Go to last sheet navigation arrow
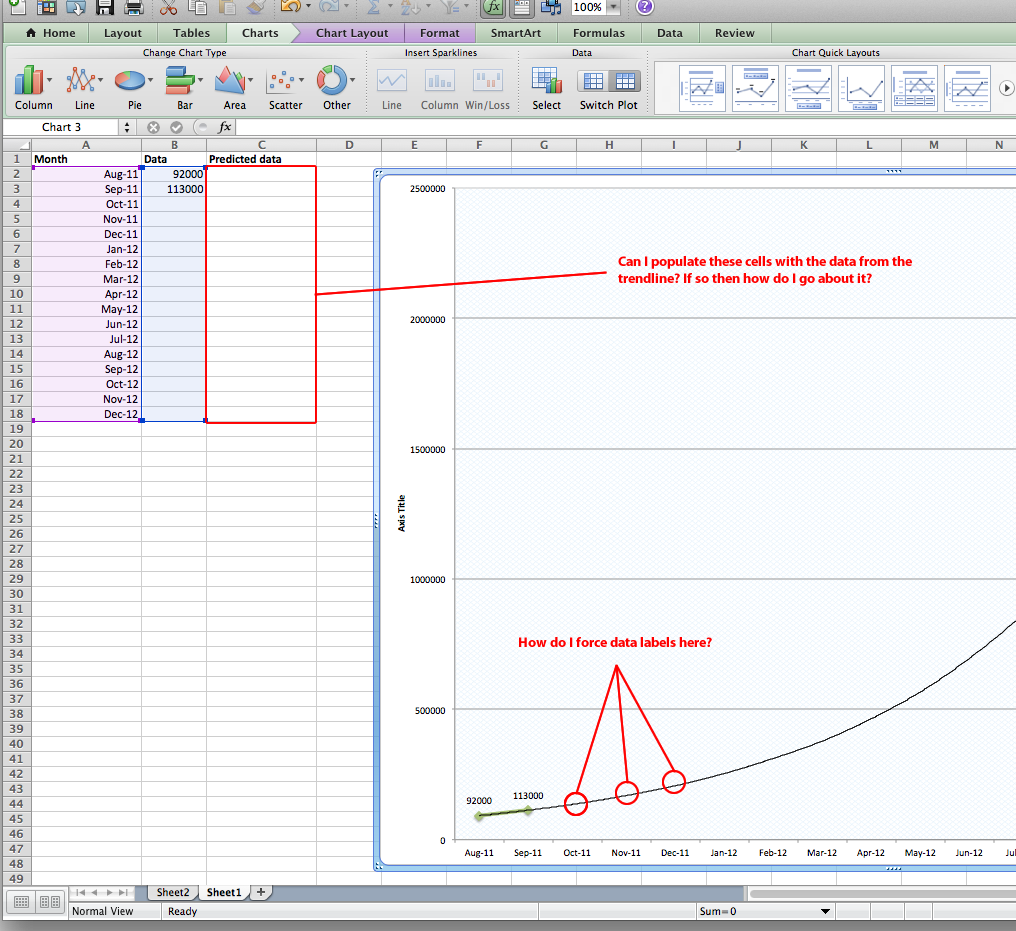The width and height of the screenshot is (1016, 931). coord(123,892)
